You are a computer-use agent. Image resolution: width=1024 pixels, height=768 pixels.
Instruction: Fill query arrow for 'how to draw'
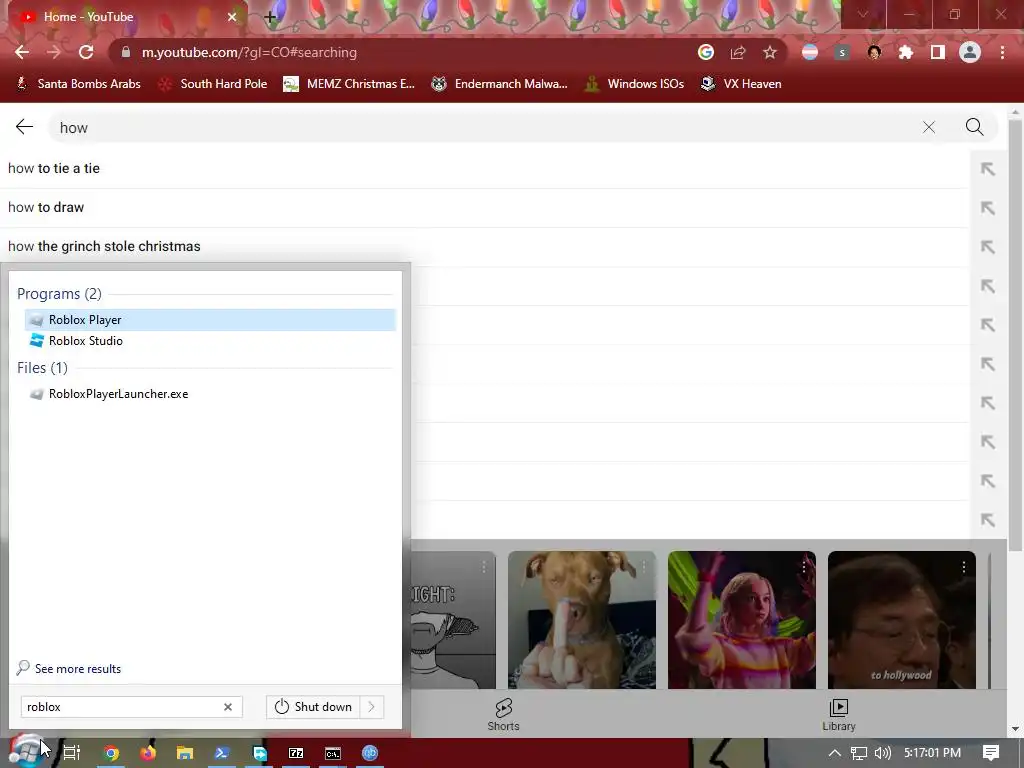(x=987, y=208)
